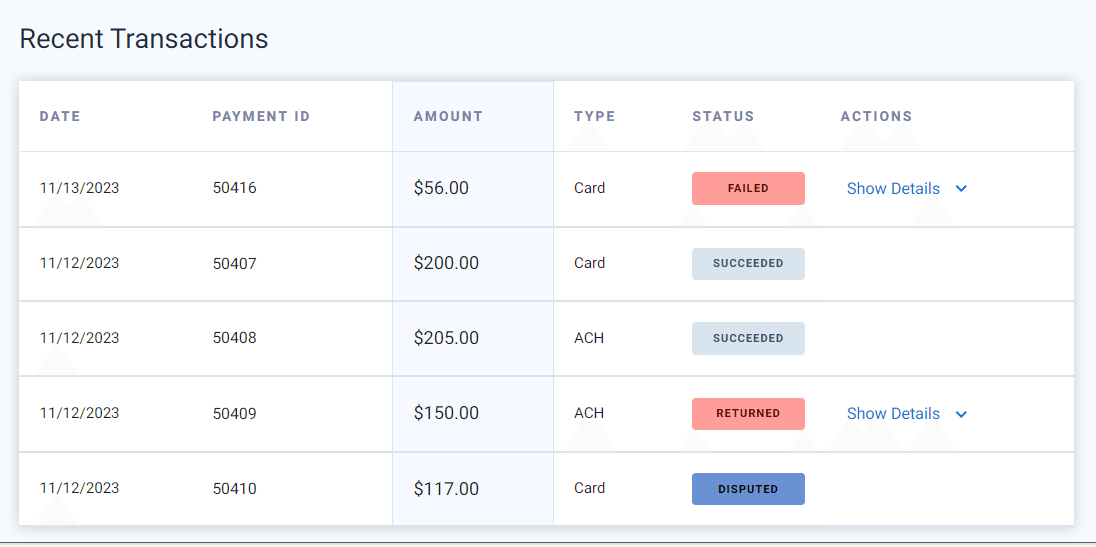Image resolution: width=1096 pixels, height=547 pixels.
Task: Click the RETURNED status badge
Action: (x=748, y=414)
